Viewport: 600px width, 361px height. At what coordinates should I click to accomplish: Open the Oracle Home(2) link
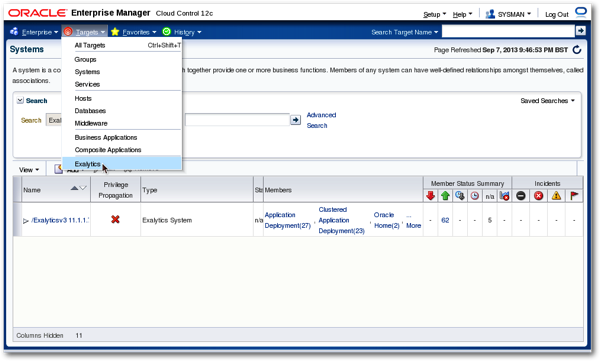[386, 220]
